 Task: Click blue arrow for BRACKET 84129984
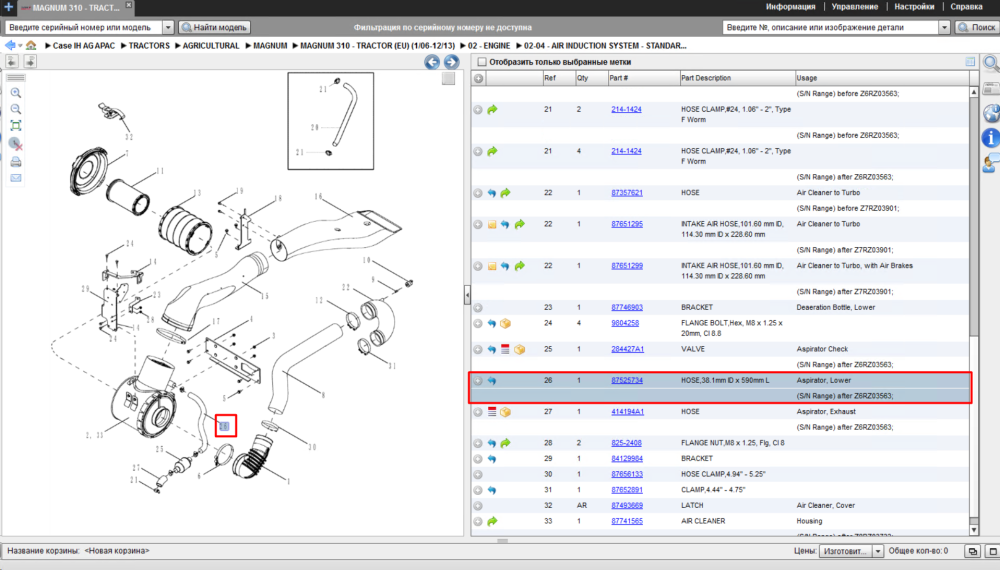coord(492,459)
